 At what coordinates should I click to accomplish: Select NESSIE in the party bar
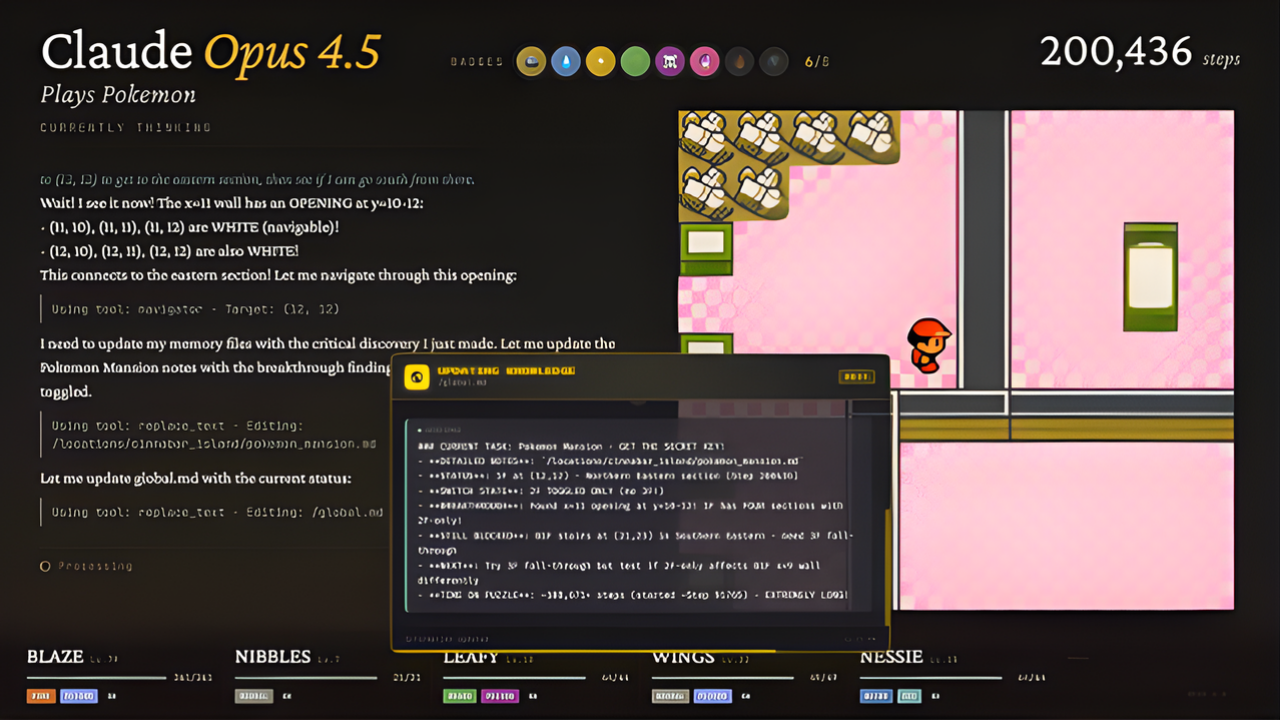click(891, 657)
